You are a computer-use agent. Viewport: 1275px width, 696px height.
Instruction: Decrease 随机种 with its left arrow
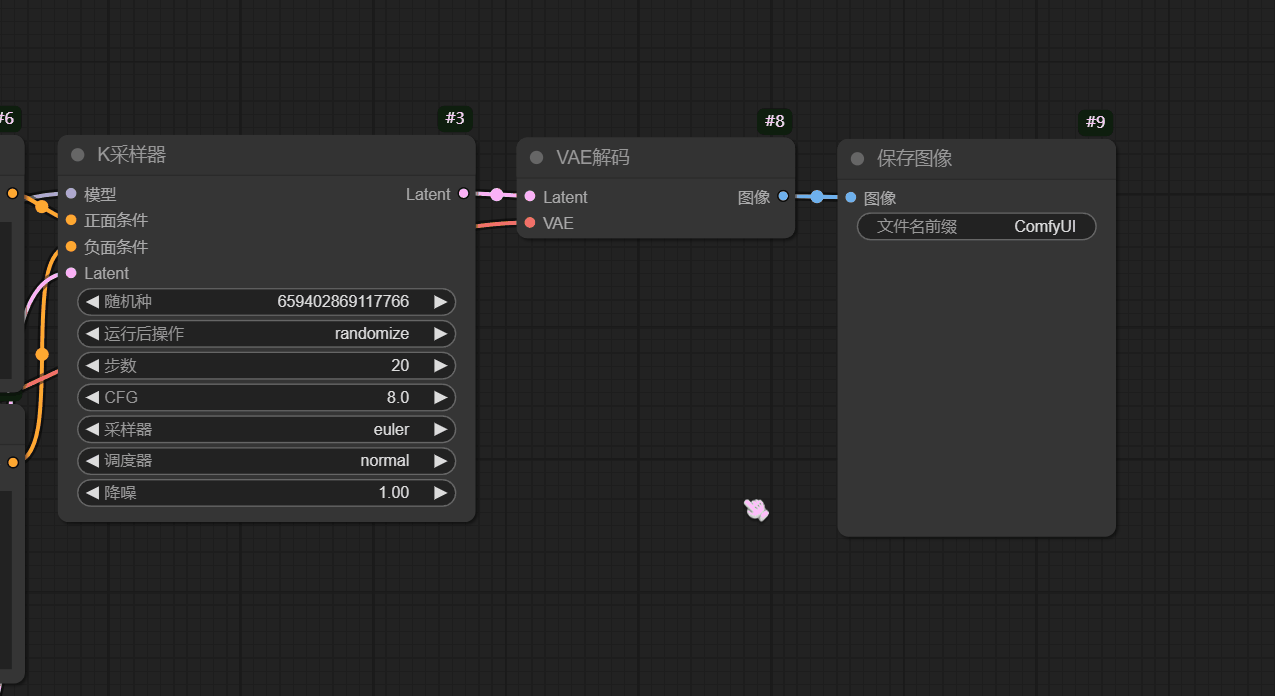pyautogui.click(x=92, y=302)
